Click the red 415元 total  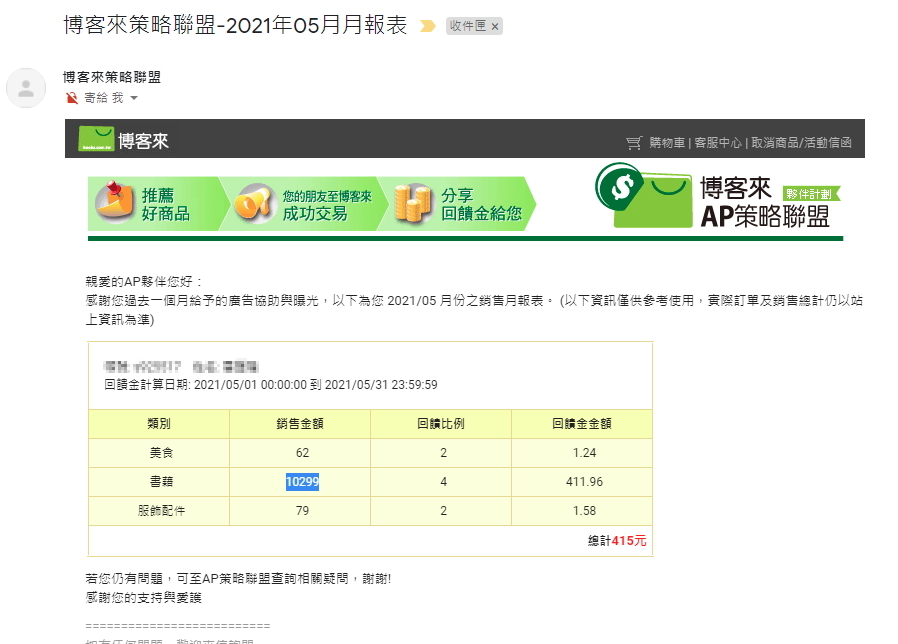629,541
